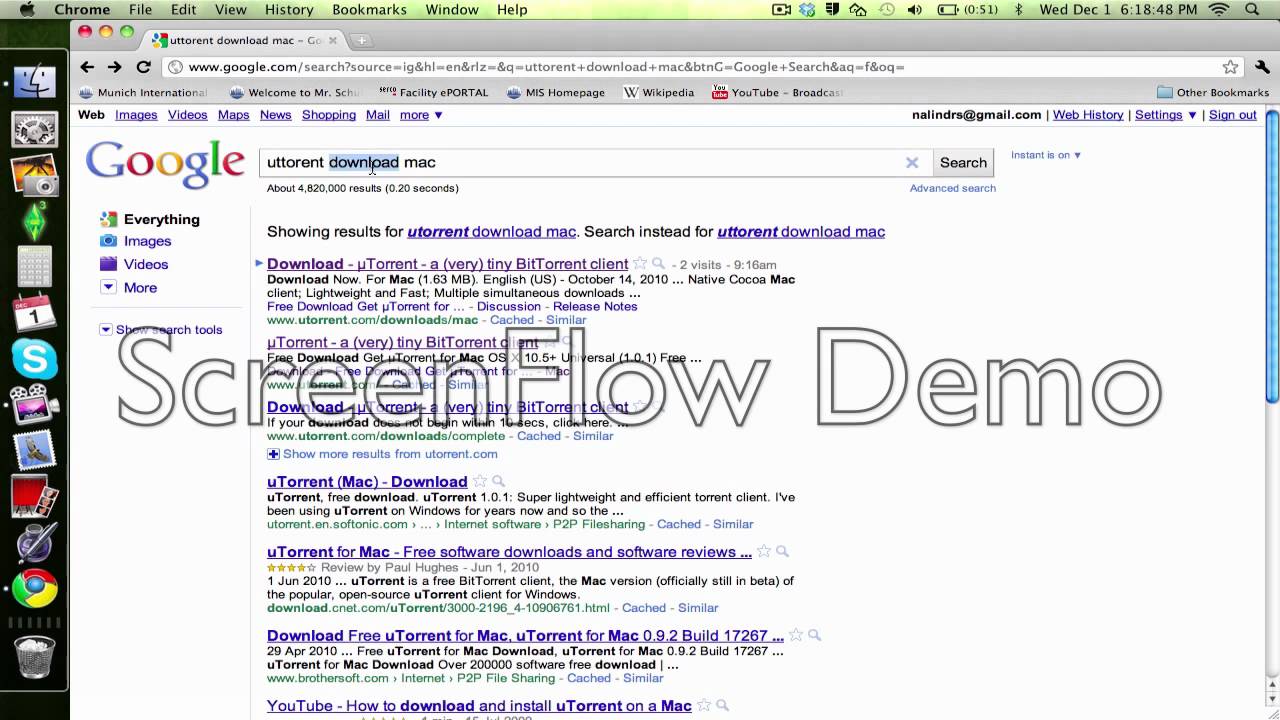
Task: Preview the brothersoft result with its magnifier
Action: (x=814, y=636)
